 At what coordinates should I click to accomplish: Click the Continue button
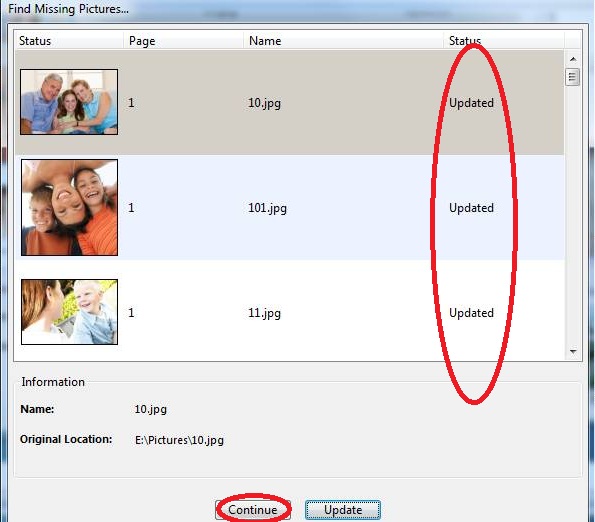pyautogui.click(x=253, y=509)
